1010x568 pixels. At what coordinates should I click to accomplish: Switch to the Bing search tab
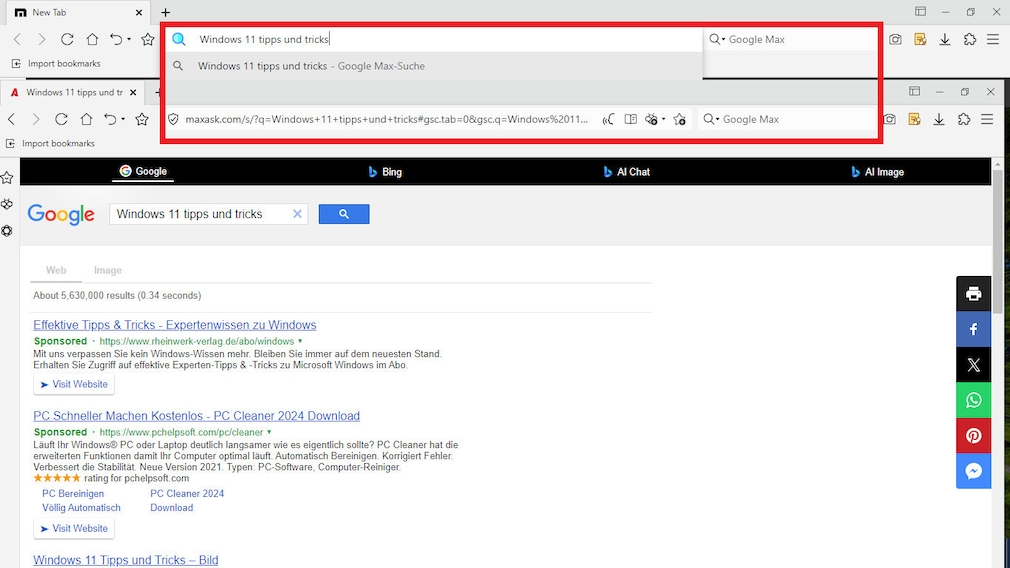(x=385, y=172)
